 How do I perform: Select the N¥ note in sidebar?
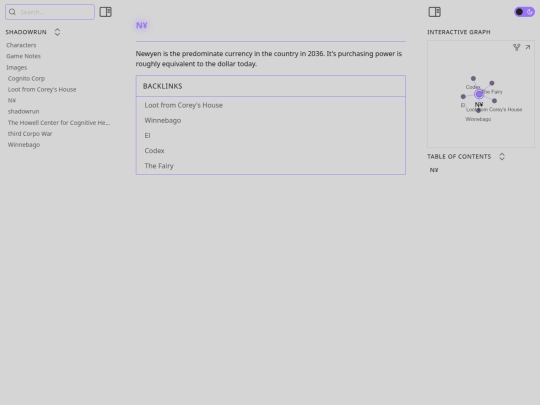(x=12, y=101)
